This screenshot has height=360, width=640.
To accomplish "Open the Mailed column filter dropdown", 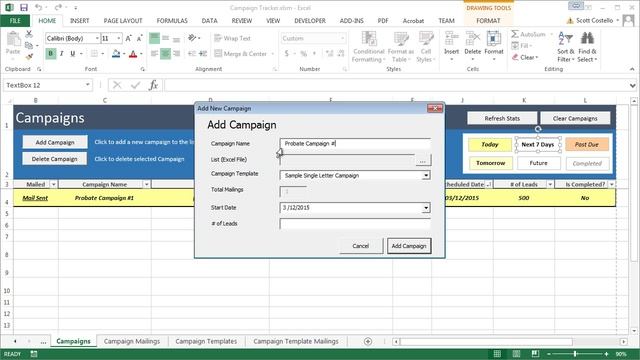I will click(x=53, y=184).
